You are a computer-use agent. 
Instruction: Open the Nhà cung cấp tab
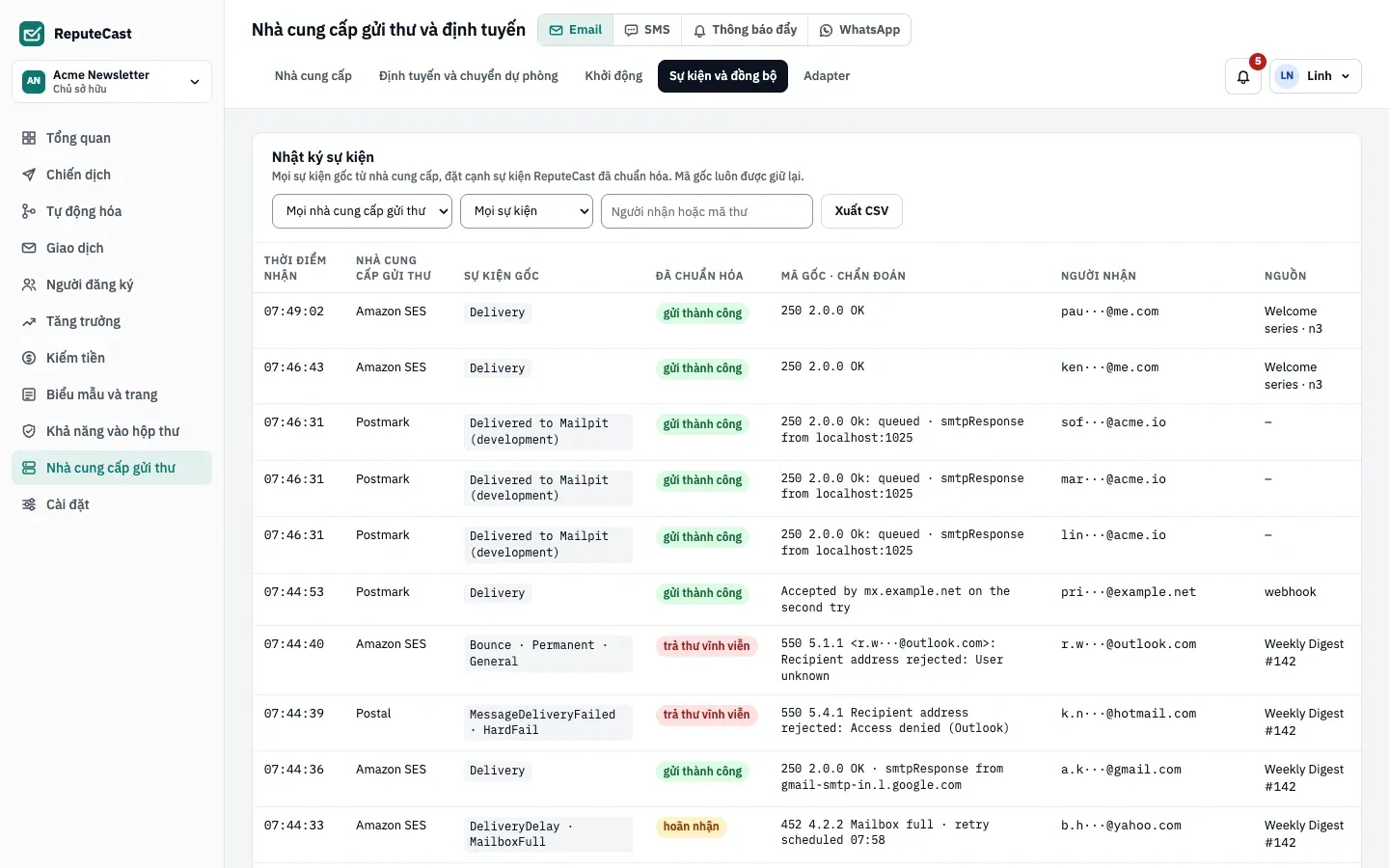tap(313, 76)
